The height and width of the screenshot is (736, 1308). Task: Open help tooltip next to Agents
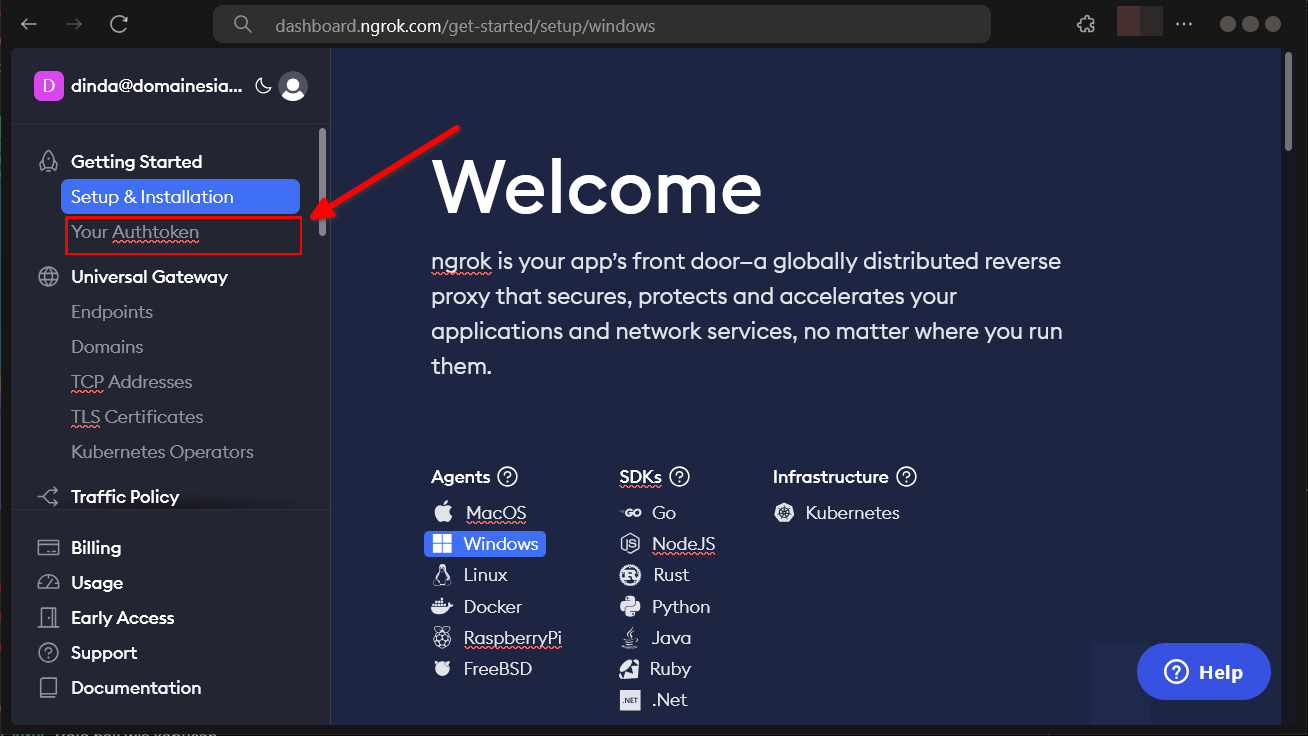(x=508, y=477)
